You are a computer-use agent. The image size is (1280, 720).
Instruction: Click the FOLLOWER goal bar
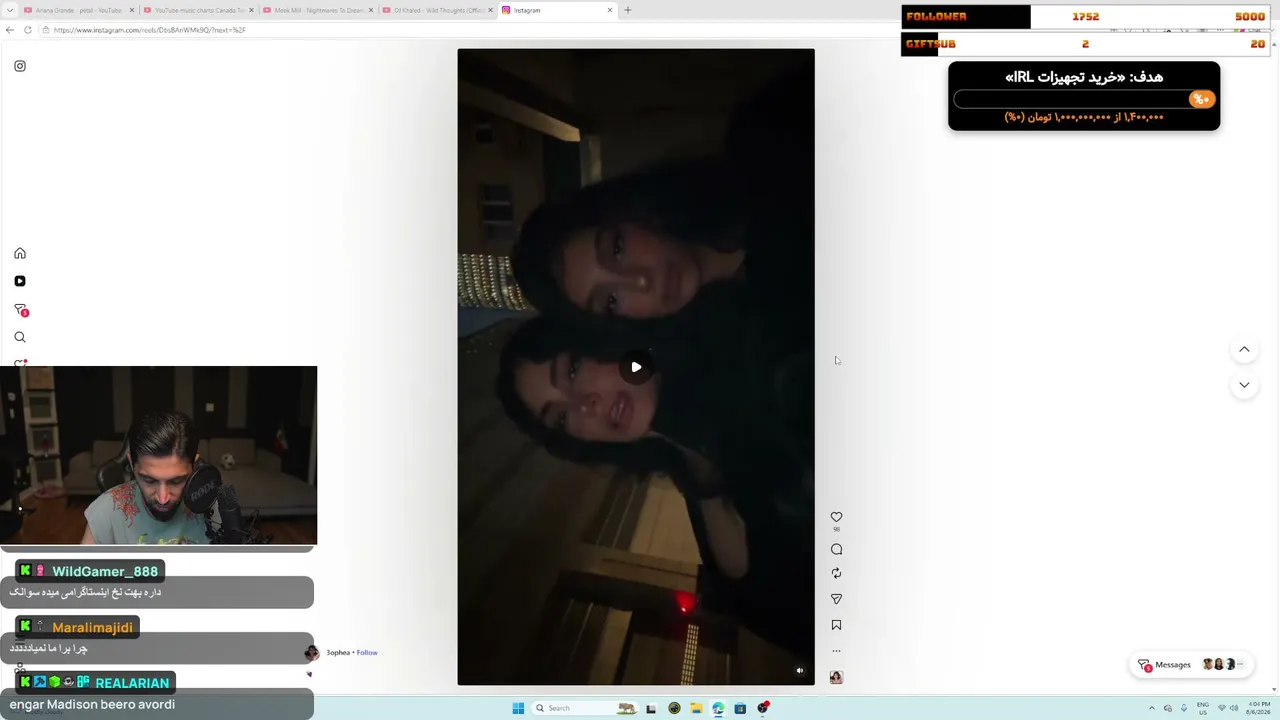pyautogui.click(x=1085, y=17)
